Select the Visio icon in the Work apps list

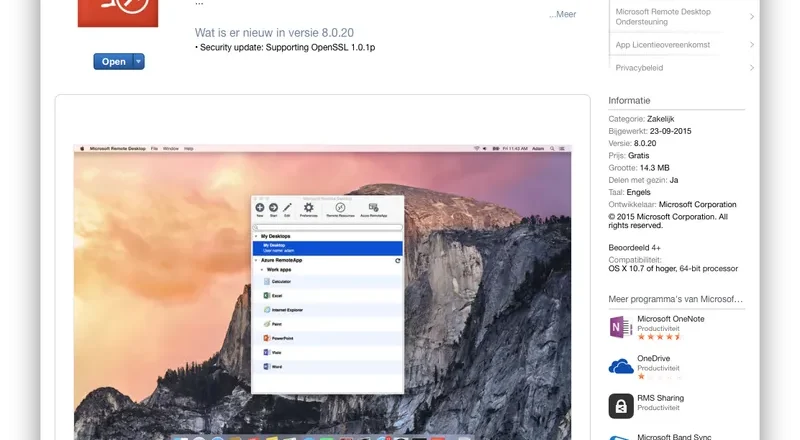266,352
